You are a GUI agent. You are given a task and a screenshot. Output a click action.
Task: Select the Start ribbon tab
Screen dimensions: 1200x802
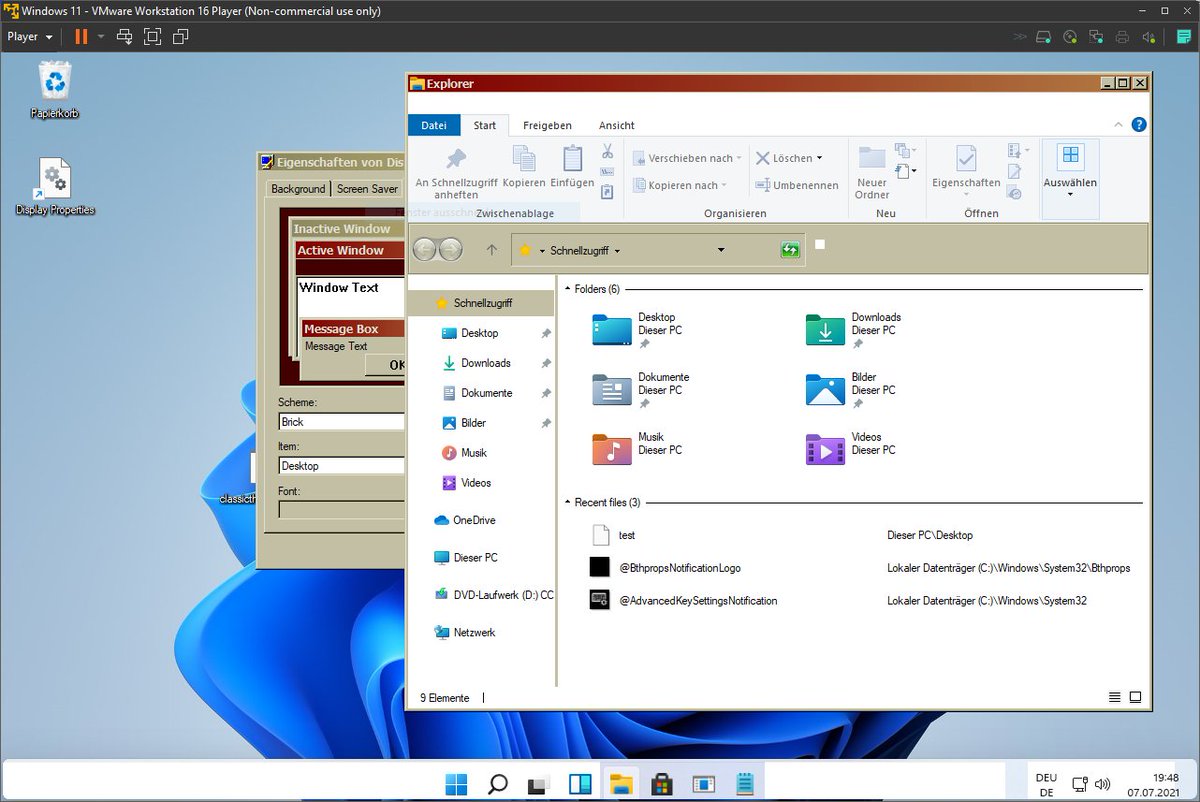tap(485, 125)
